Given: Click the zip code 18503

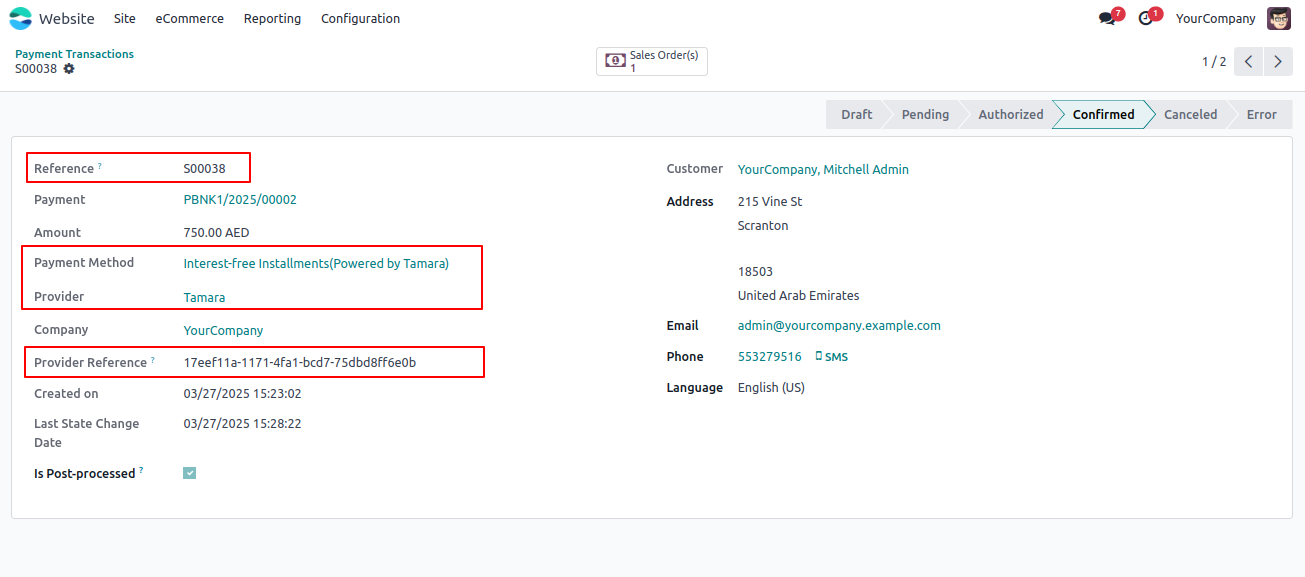Looking at the screenshot, I should tap(755, 272).
